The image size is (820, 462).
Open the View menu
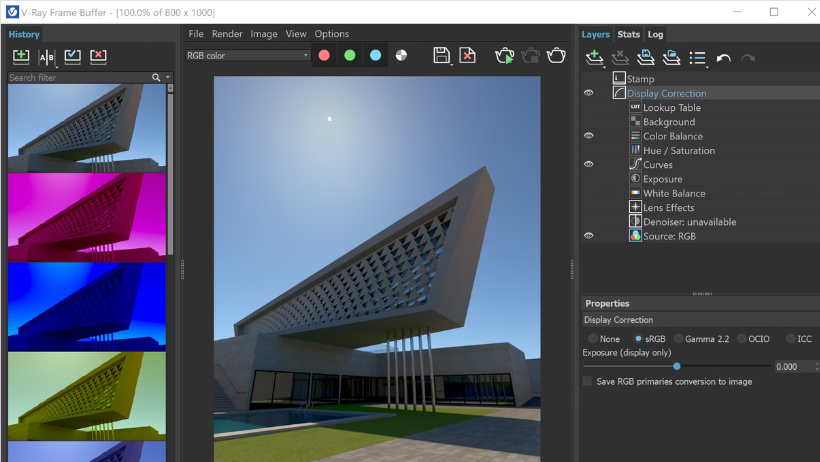296,34
